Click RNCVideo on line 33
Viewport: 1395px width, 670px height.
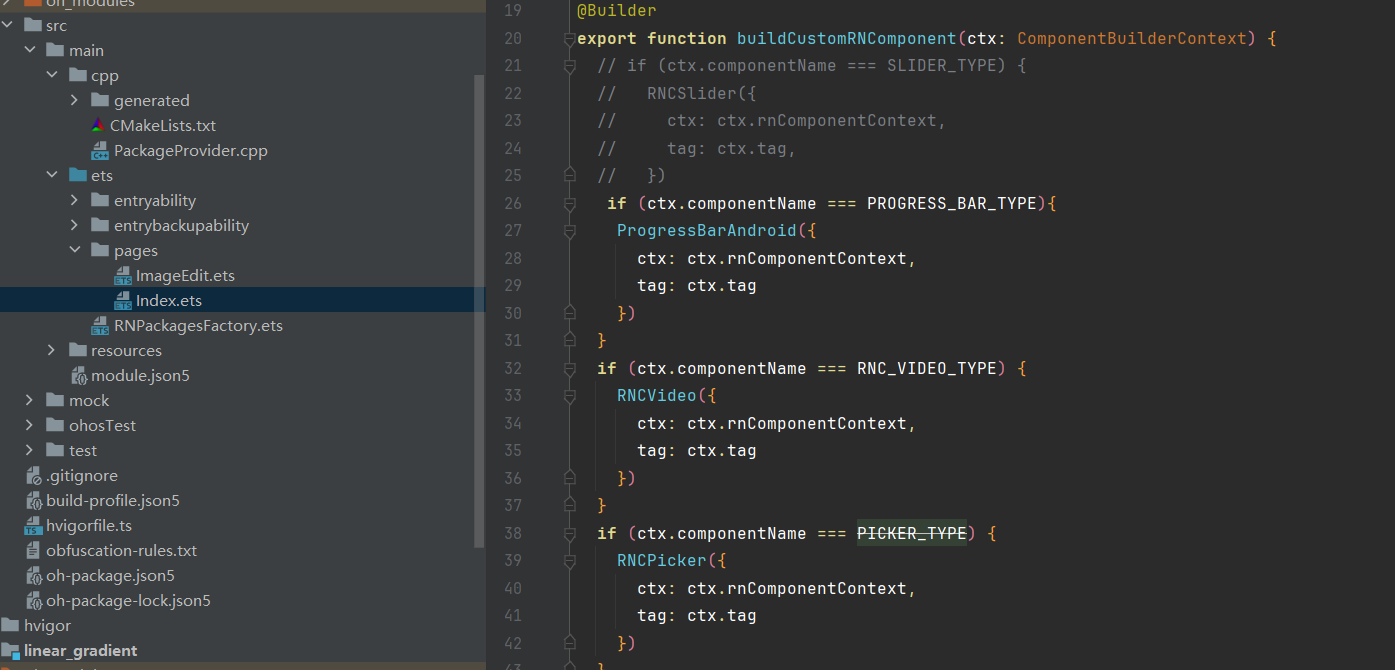point(657,396)
